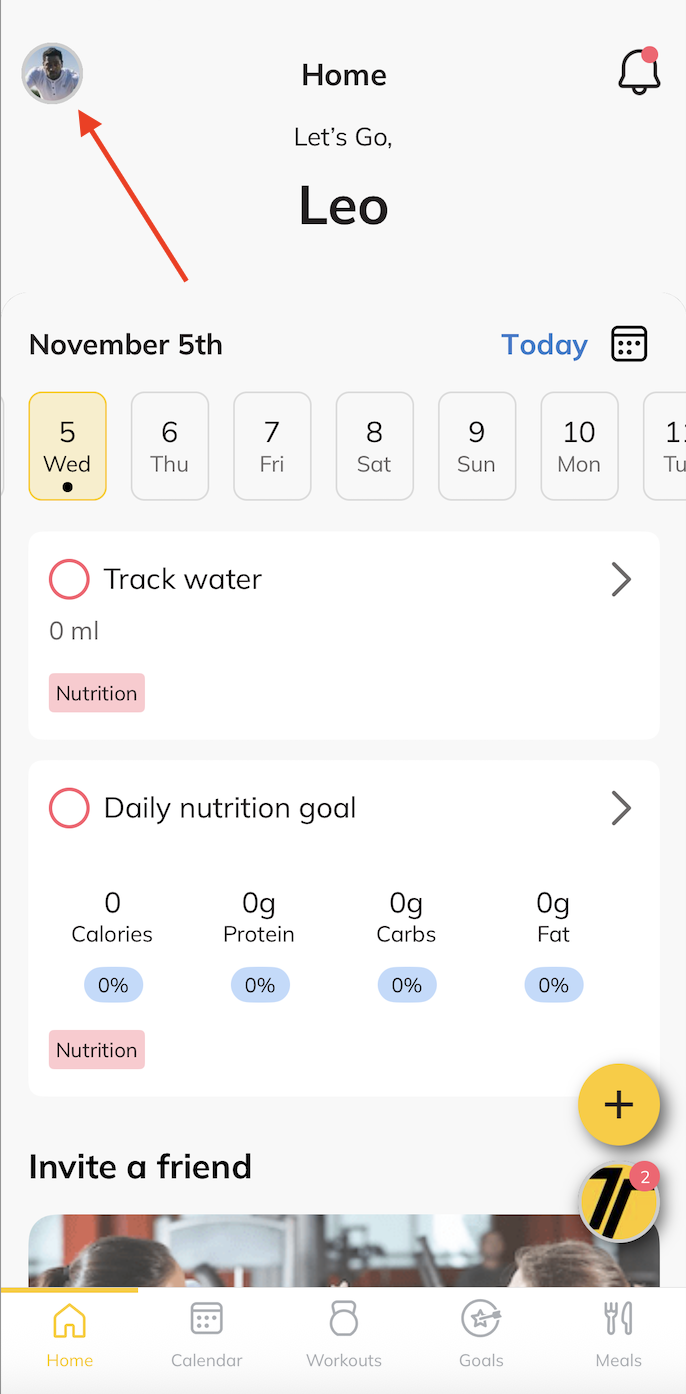The width and height of the screenshot is (686, 1394).
Task: Check off Daily nutrition goal circle
Action: (69, 808)
